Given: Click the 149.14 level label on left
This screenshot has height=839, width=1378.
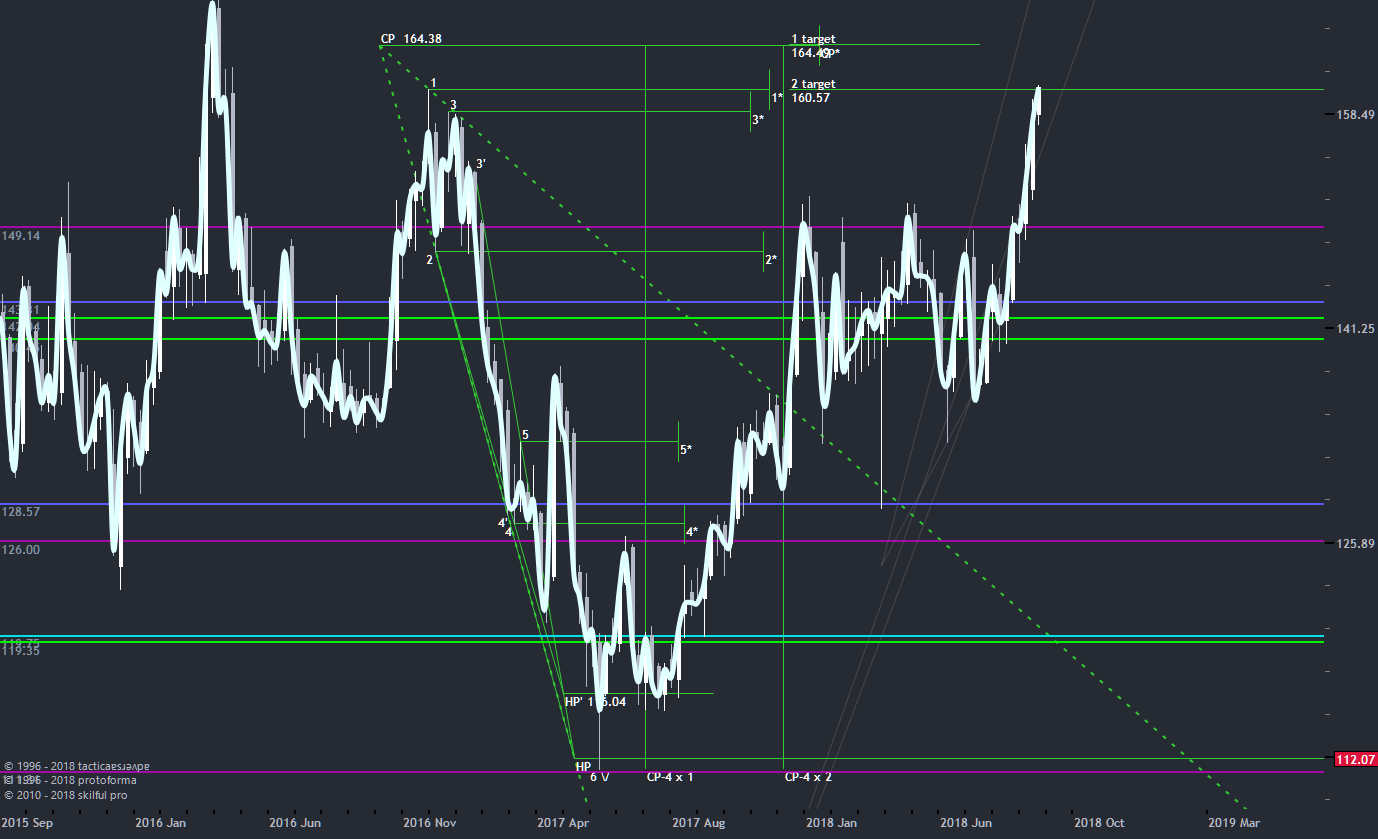Looking at the screenshot, I should click(x=21, y=237).
